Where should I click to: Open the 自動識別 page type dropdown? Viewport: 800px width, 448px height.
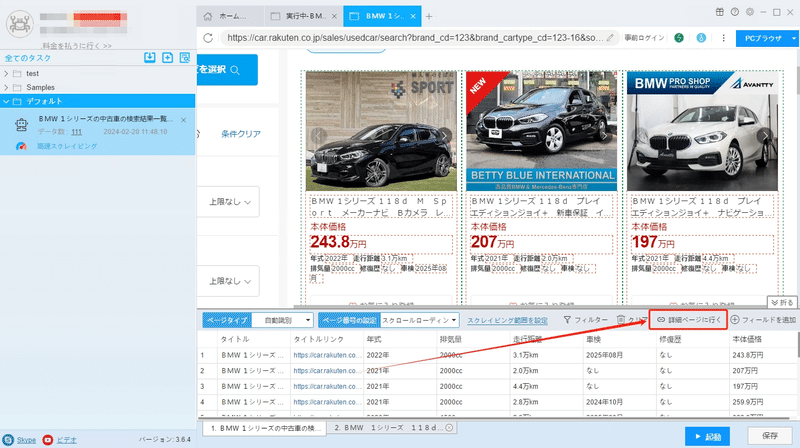283,320
